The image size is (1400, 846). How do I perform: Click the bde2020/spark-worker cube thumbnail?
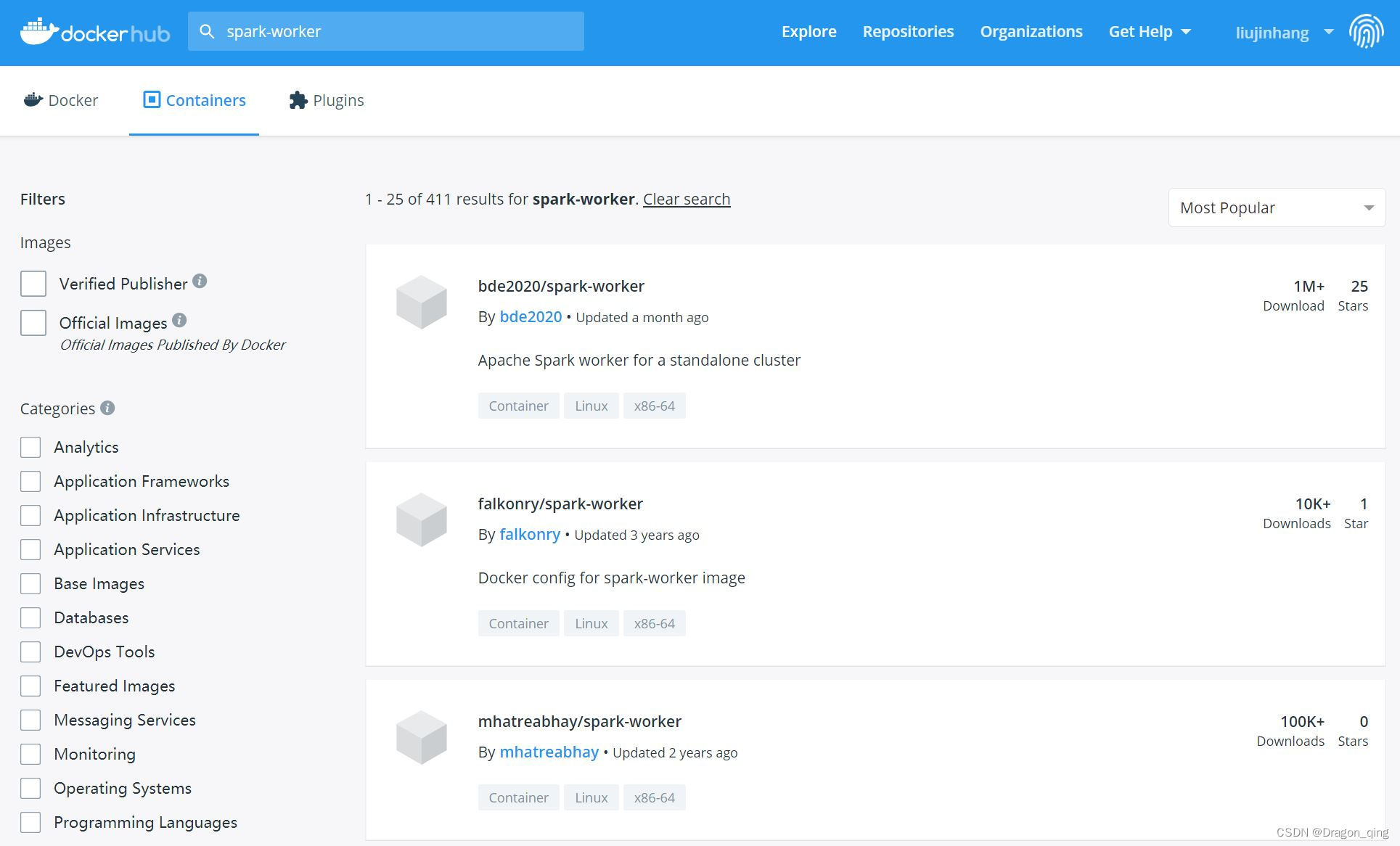[x=421, y=302]
